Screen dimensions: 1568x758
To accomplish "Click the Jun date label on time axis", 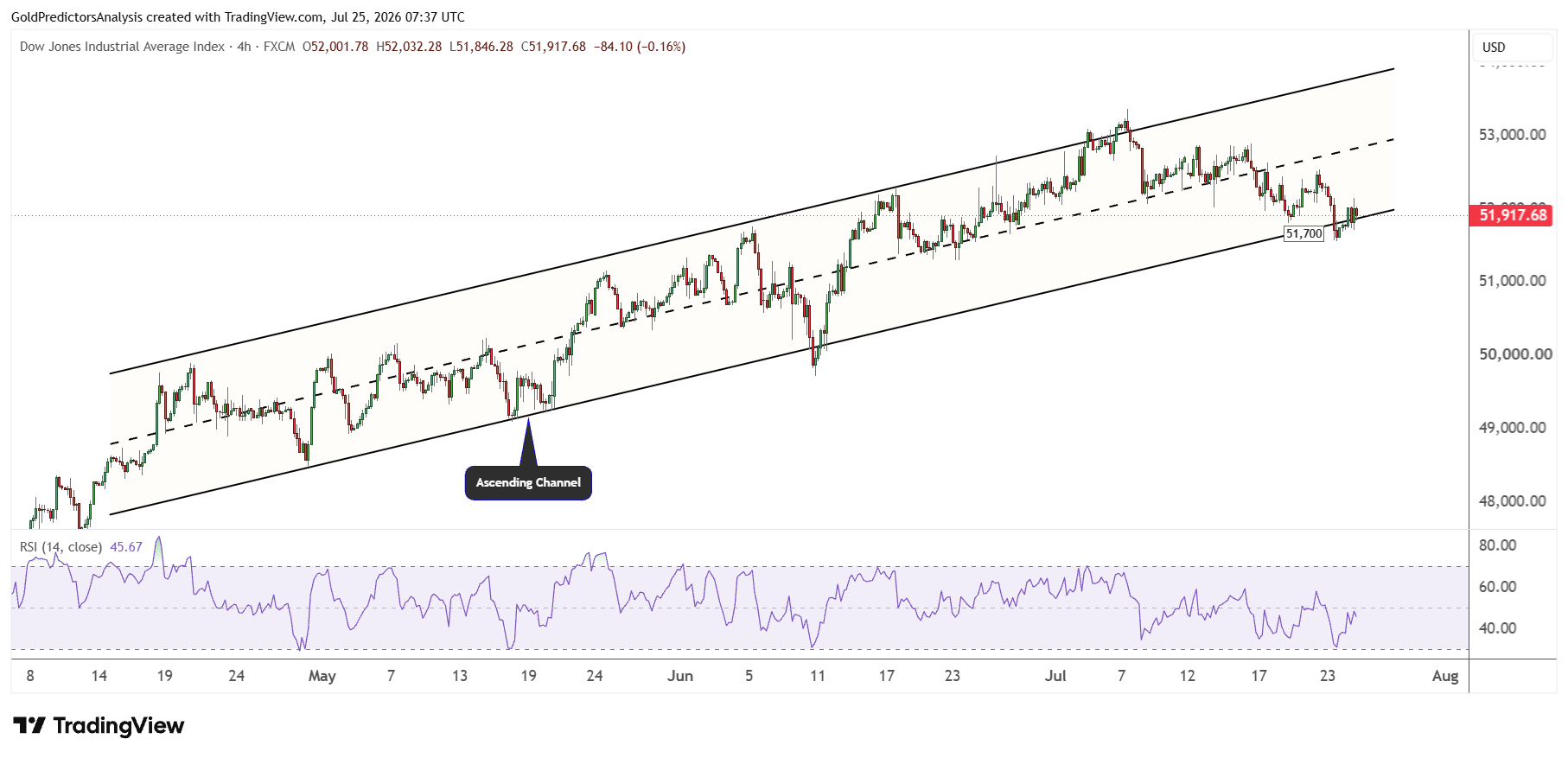I will point(680,676).
